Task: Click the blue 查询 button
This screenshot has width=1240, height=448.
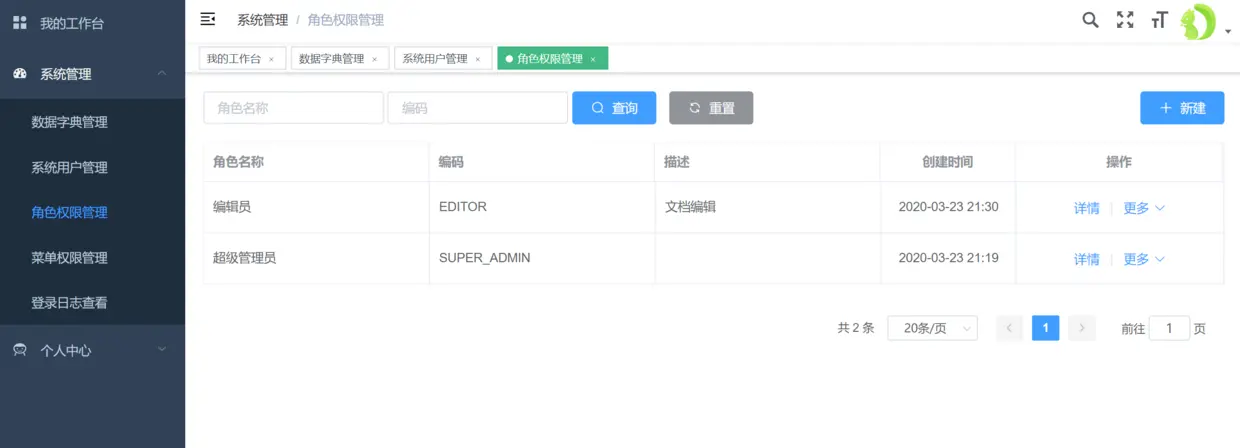Action: point(614,108)
